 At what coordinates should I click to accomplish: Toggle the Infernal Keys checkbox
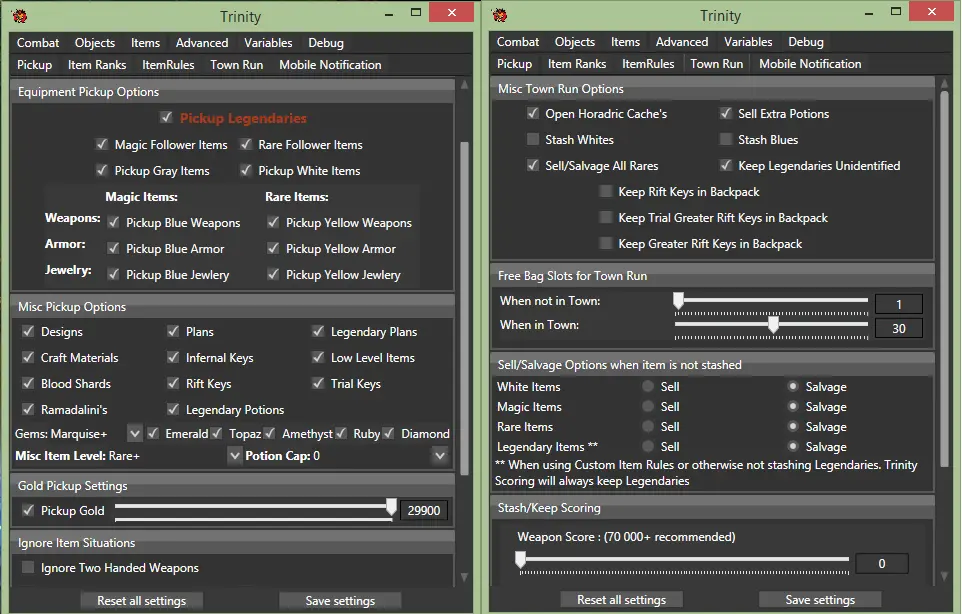tap(174, 357)
